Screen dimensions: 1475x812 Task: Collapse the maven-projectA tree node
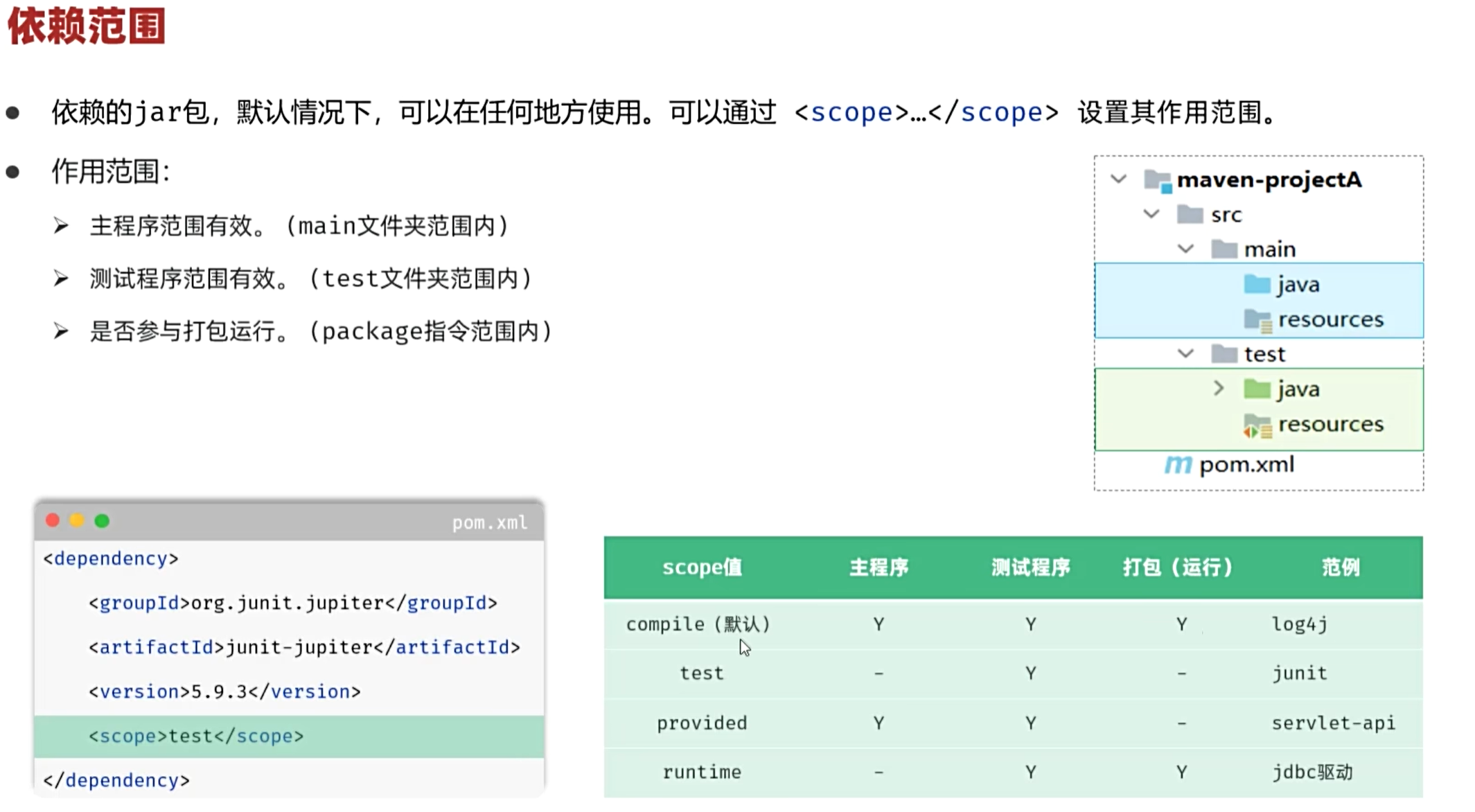click(1118, 179)
